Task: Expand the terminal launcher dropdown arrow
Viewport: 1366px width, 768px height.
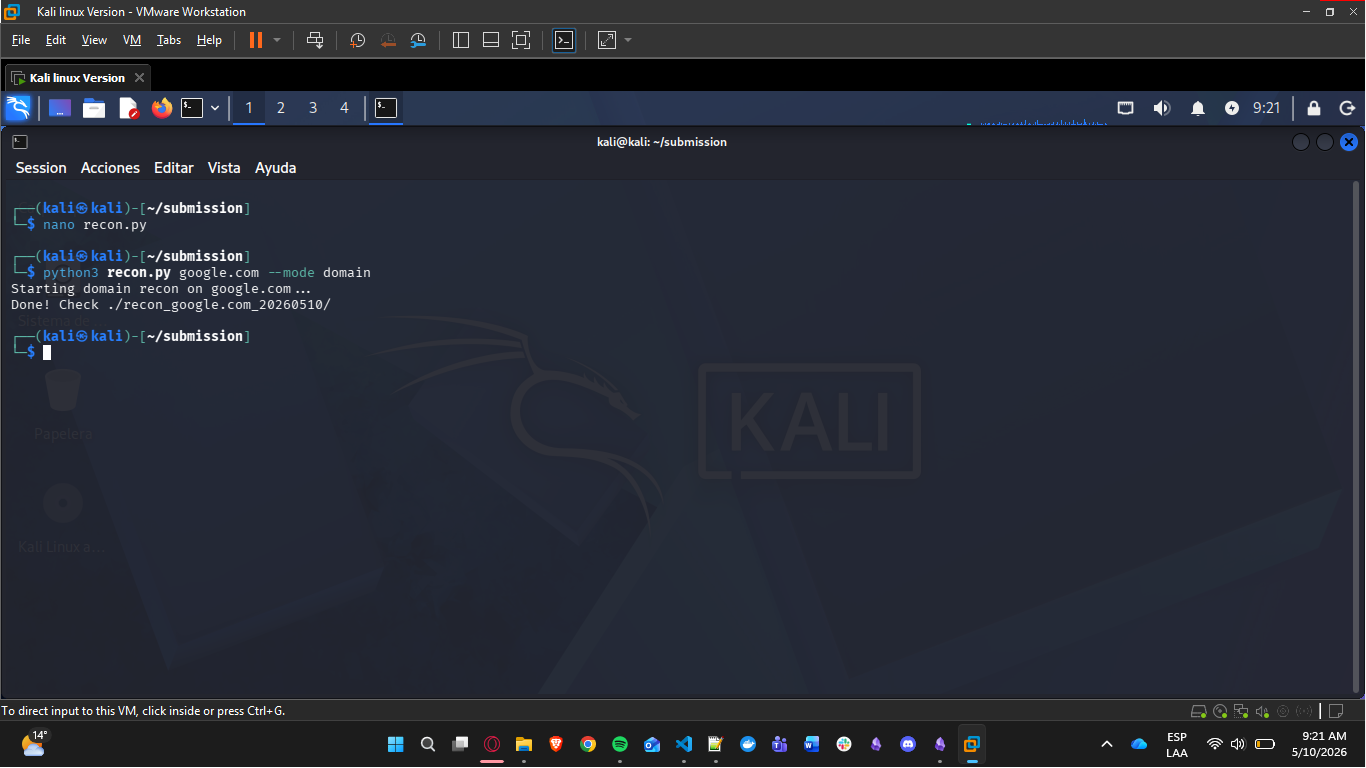Action: click(215, 108)
